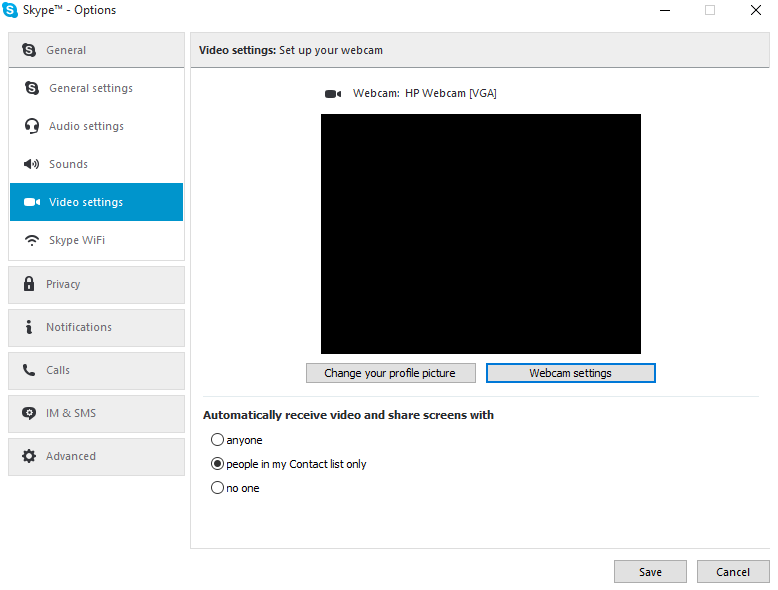
Task: Click the 'HP Webcam [VGA]' device name
Action: click(x=451, y=93)
